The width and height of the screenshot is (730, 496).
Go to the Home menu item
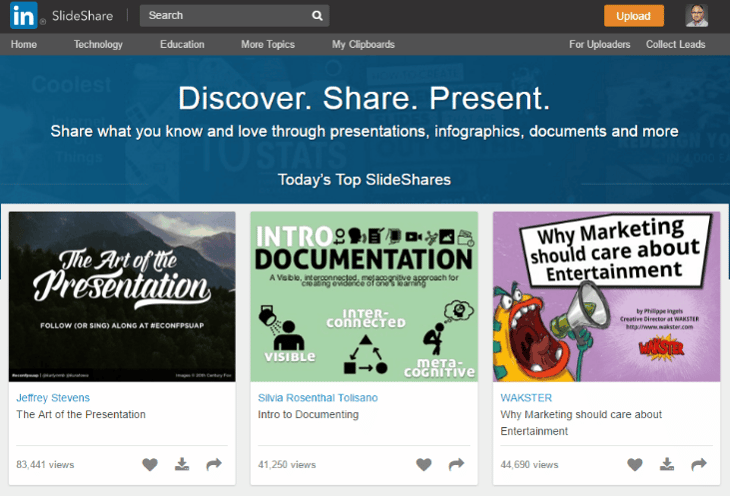click(24, 44)
